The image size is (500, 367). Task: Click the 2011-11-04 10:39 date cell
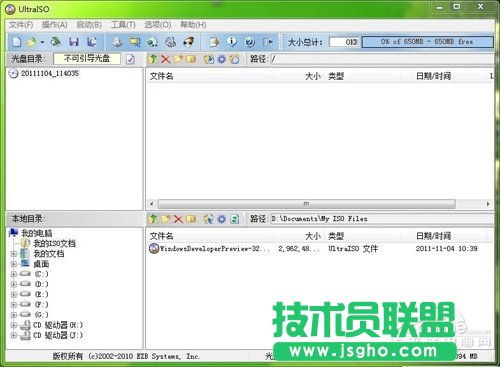click(446, 249)
